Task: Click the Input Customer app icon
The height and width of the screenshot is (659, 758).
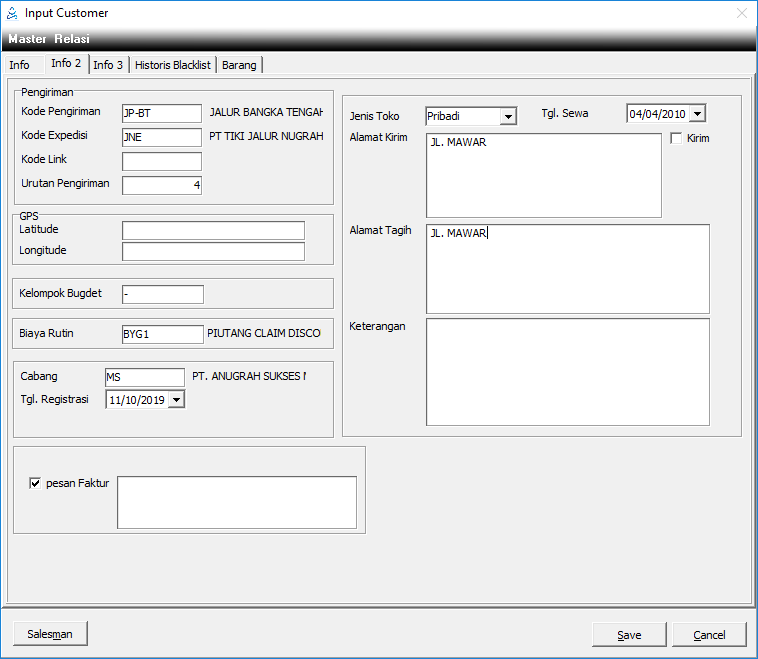Action: pyautogui.click(x=12, y=13)
